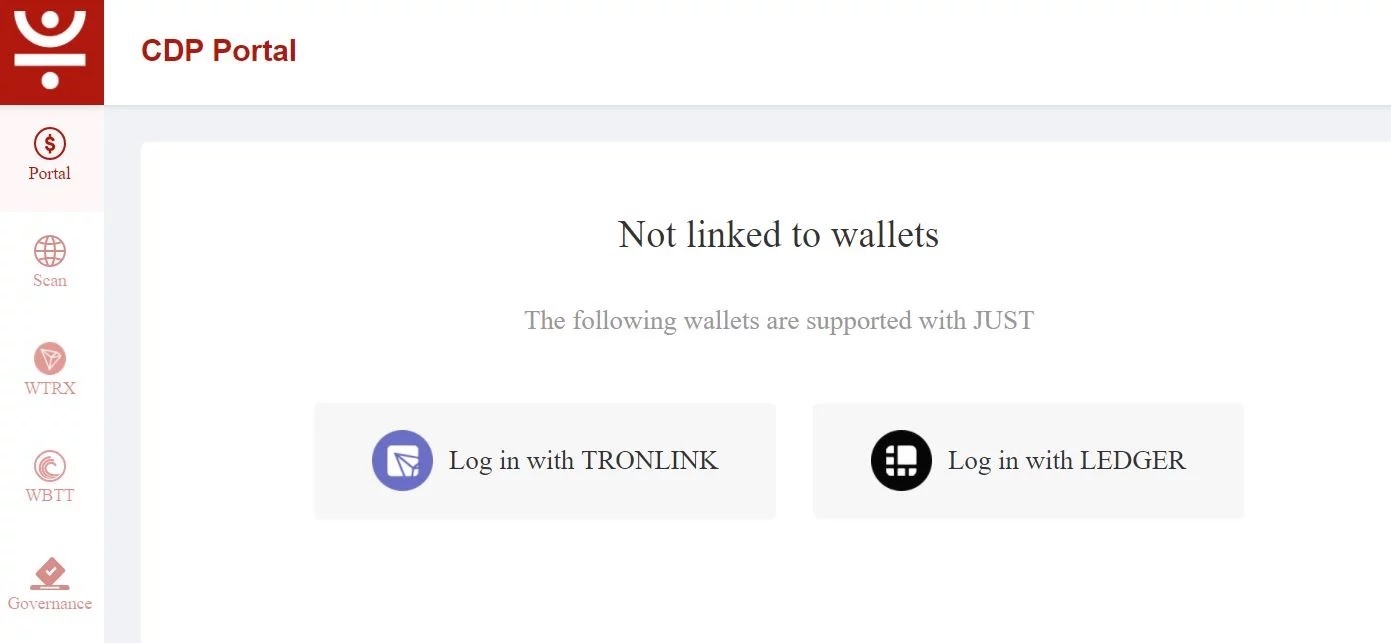Click the gray LEDGER login card background
Image resolution: width=1391 pixels, height=643 pixels.
point(1028,460)
